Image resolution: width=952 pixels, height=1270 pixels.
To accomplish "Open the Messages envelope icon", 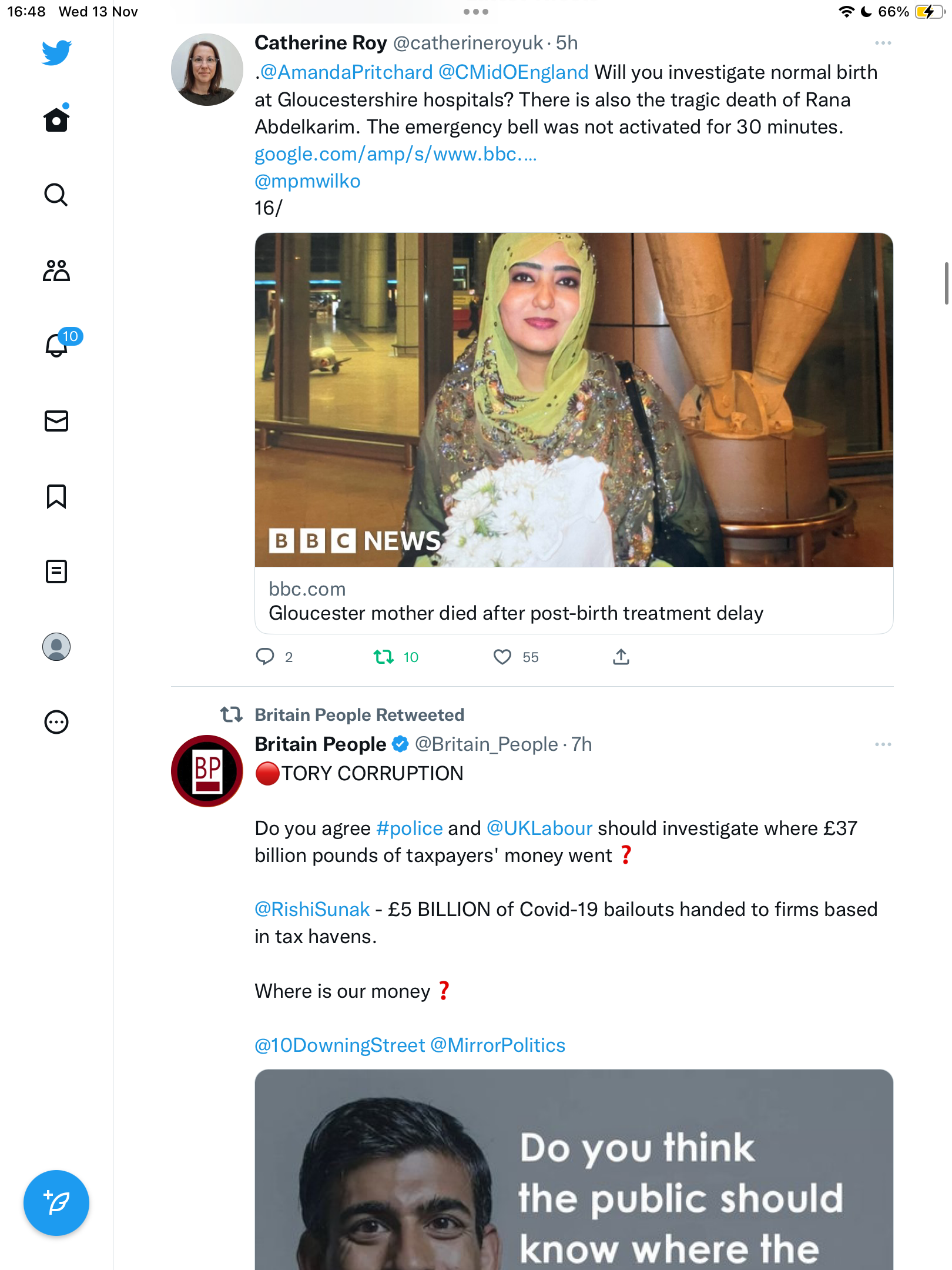I will click(56, 421).
